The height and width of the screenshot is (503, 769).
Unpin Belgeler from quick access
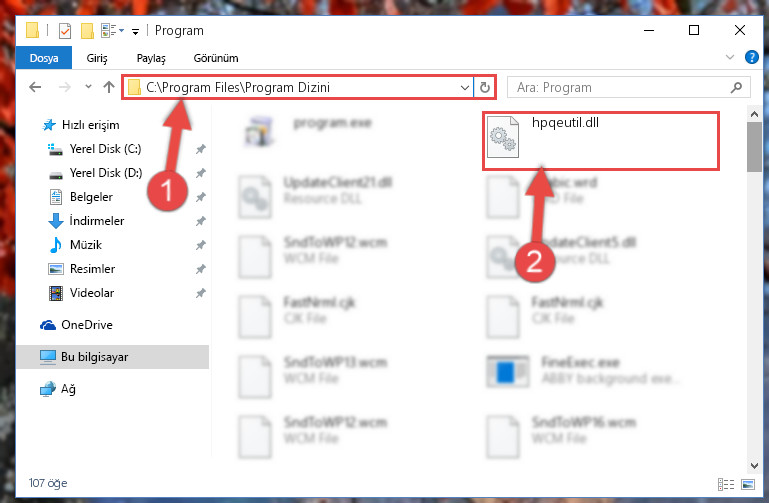point(201,197)
